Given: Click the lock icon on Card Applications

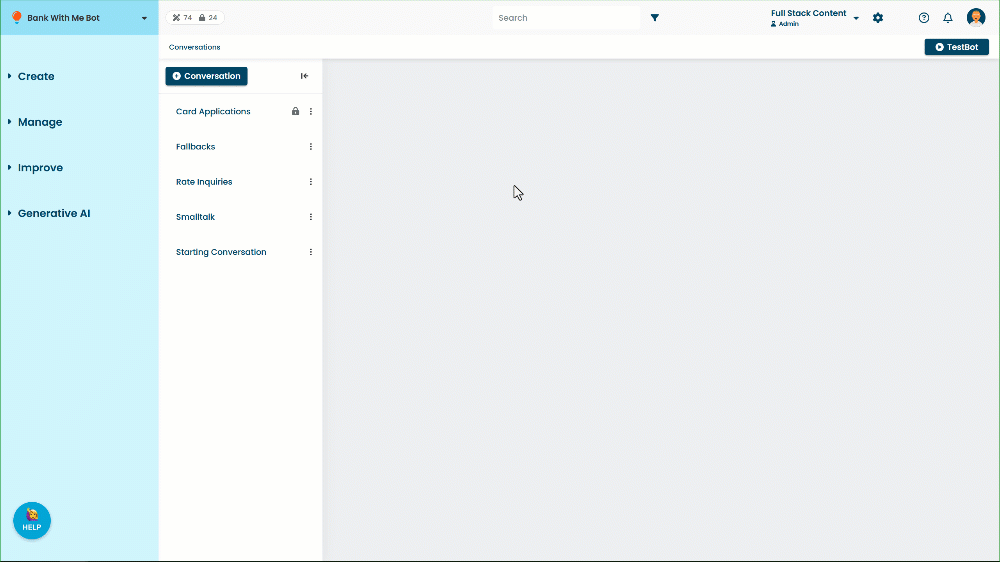Looking at the screenshot, I should coord(295,111).
